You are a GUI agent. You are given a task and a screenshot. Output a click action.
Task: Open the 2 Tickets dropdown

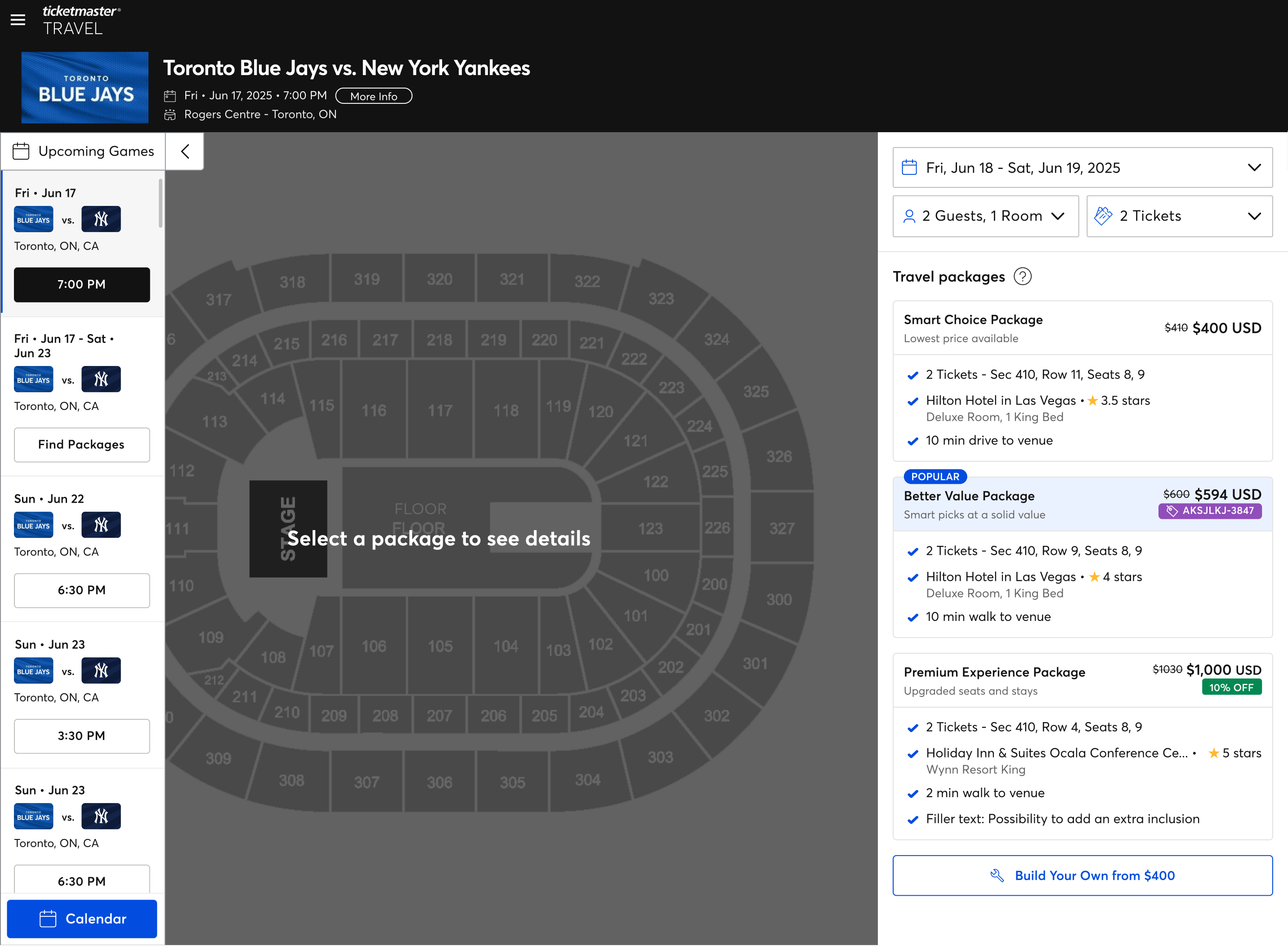tap(1179, 216)
